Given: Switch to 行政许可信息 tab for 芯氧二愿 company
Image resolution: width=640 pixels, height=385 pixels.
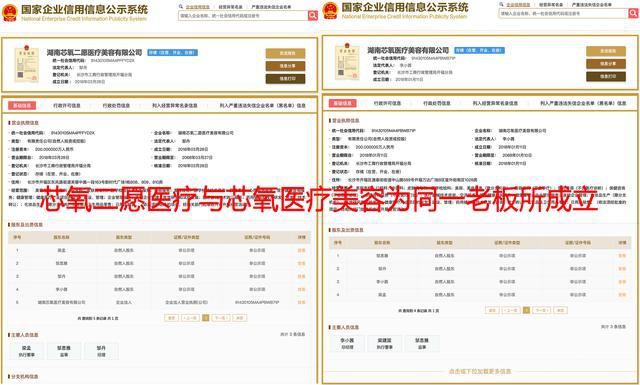Looking at the screenshot, I should pyautogui.click(x=67, y=106).
